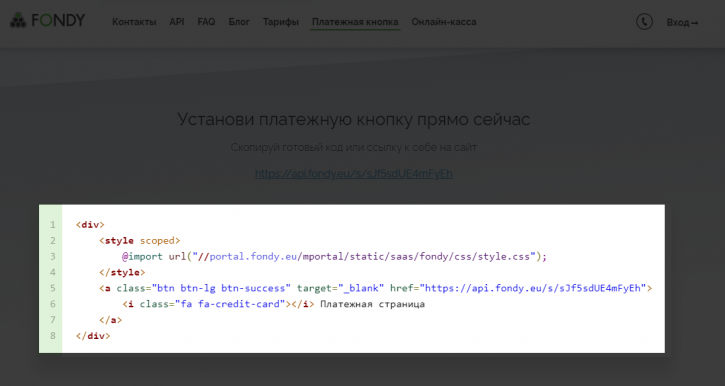Click heading Установи платежную кнопку прямо сейчас
This screenshot has width=725, height=386.
tap(354, 119)
